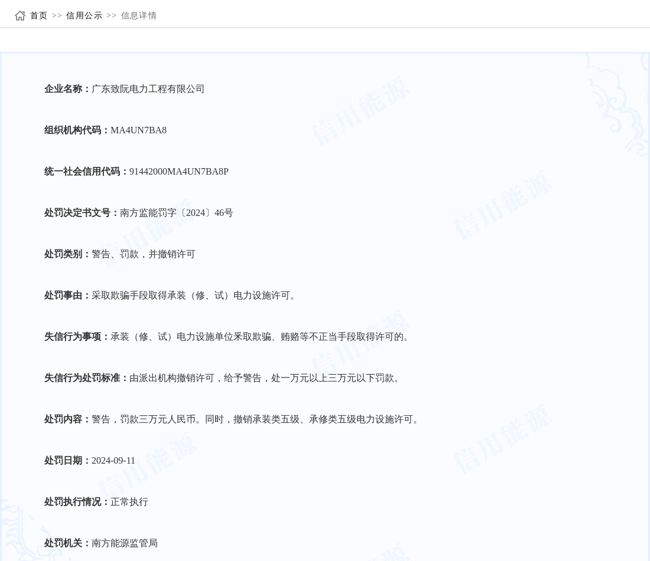Select penalty content starting 警告，罚款三万元人民币
The width and height of the screenshot is (650, 561).
tap(255, 419)
